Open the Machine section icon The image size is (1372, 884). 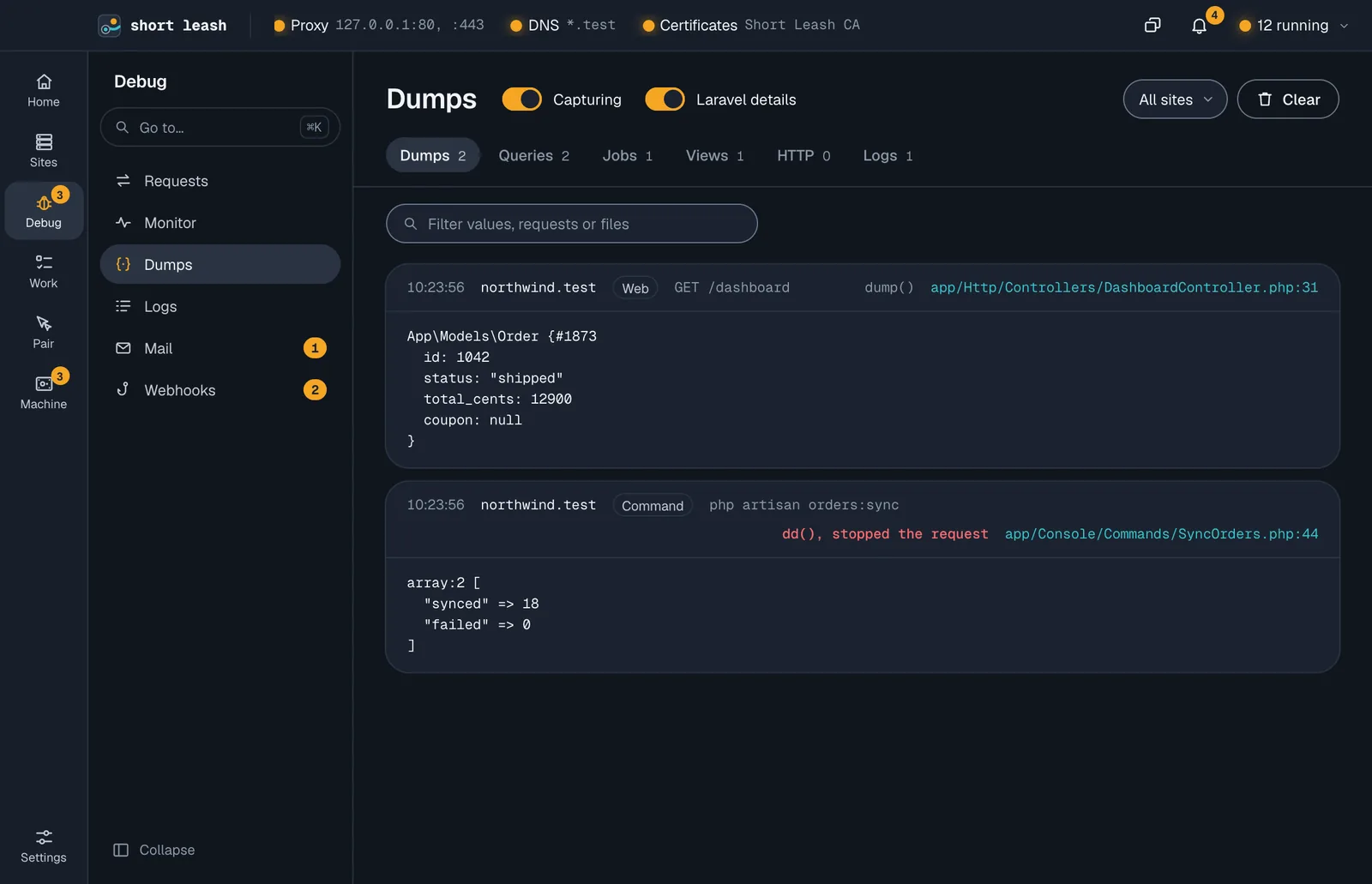44,384
